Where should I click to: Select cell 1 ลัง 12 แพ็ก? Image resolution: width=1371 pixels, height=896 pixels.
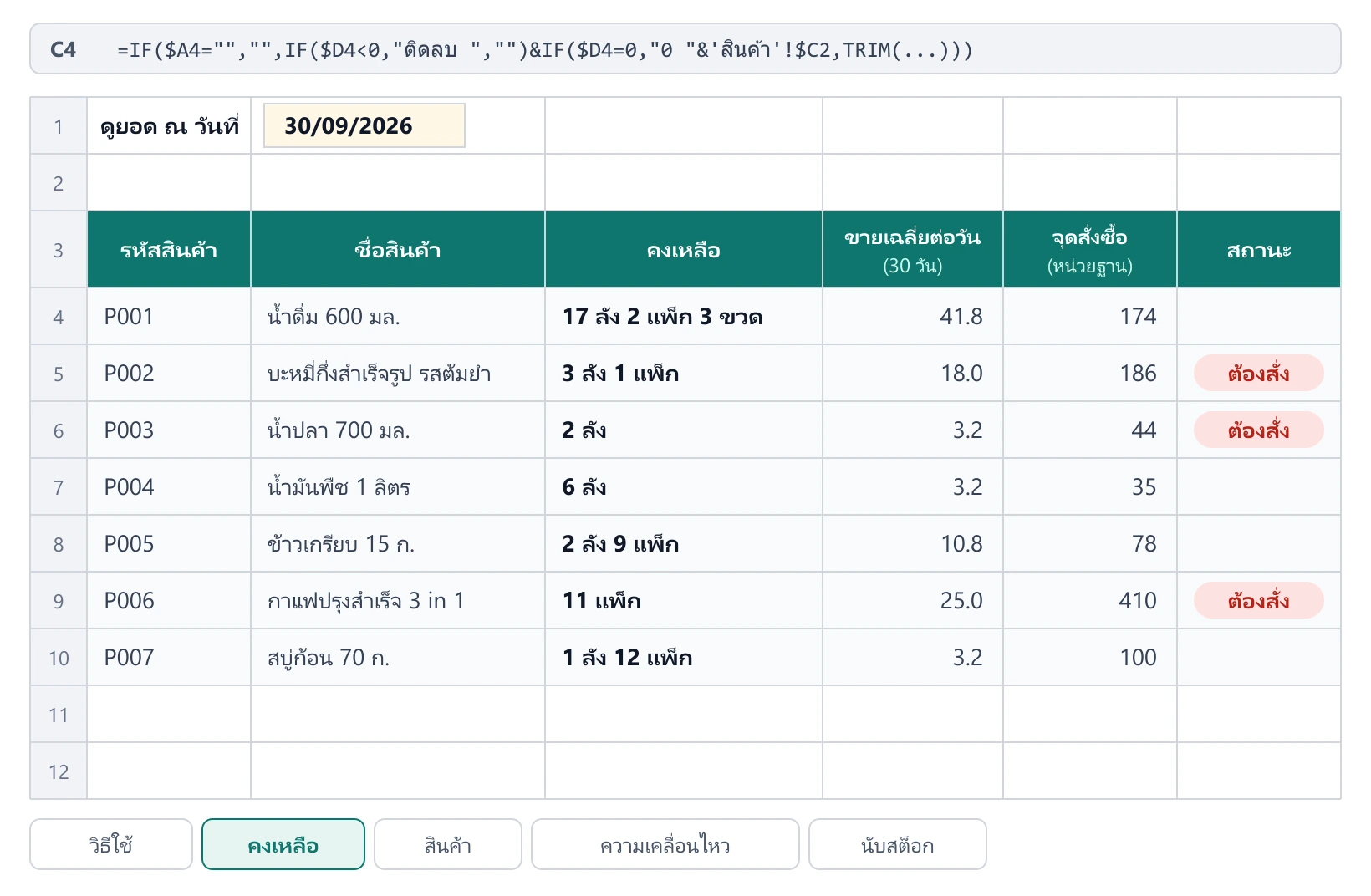coord(684,658)
